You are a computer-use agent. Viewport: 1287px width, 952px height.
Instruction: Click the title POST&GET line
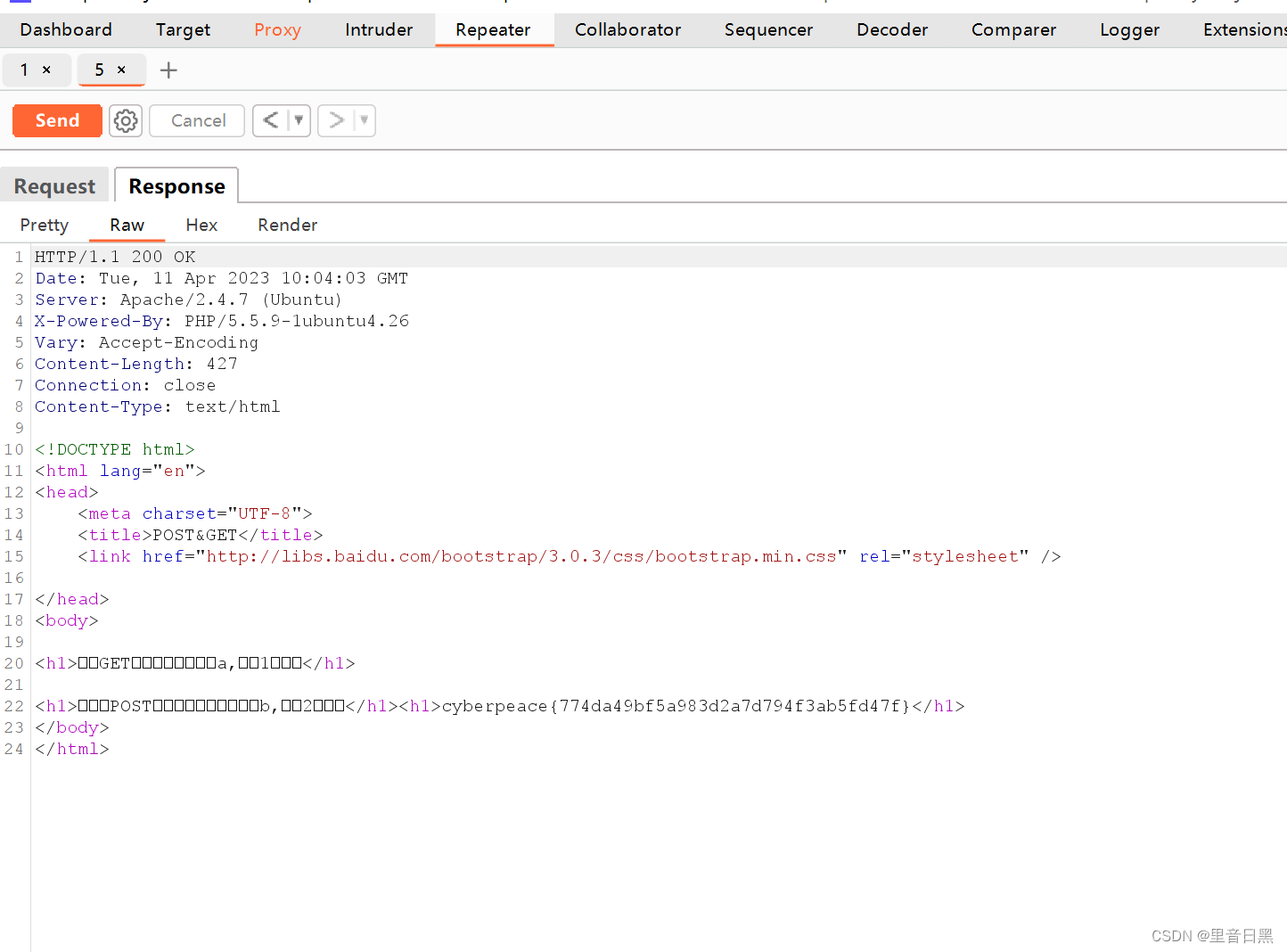point(201,535)
